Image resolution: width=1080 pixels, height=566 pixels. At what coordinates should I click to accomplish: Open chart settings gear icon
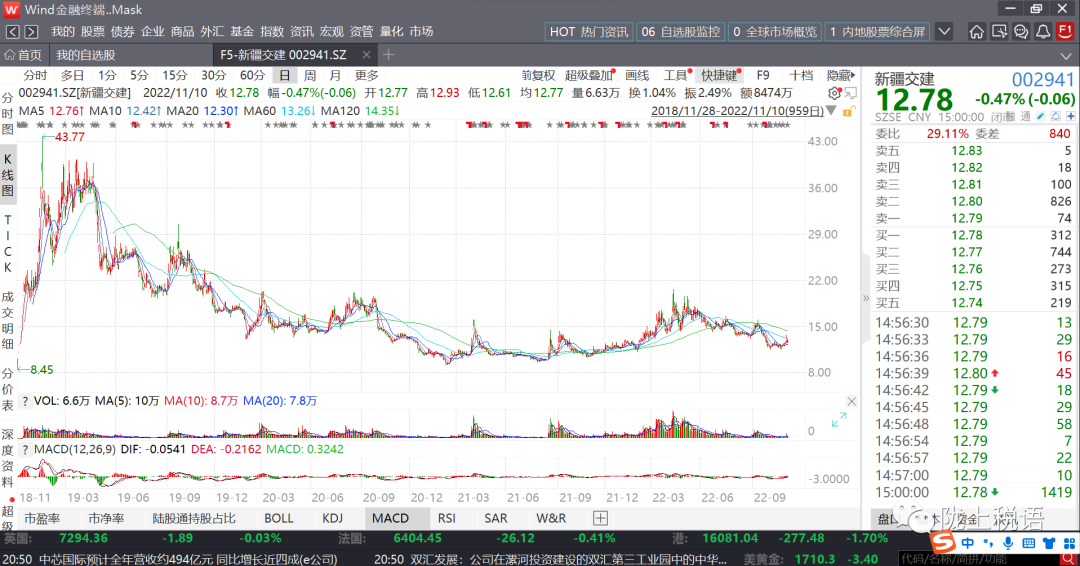pyautogui.click(x=835, y=93)
